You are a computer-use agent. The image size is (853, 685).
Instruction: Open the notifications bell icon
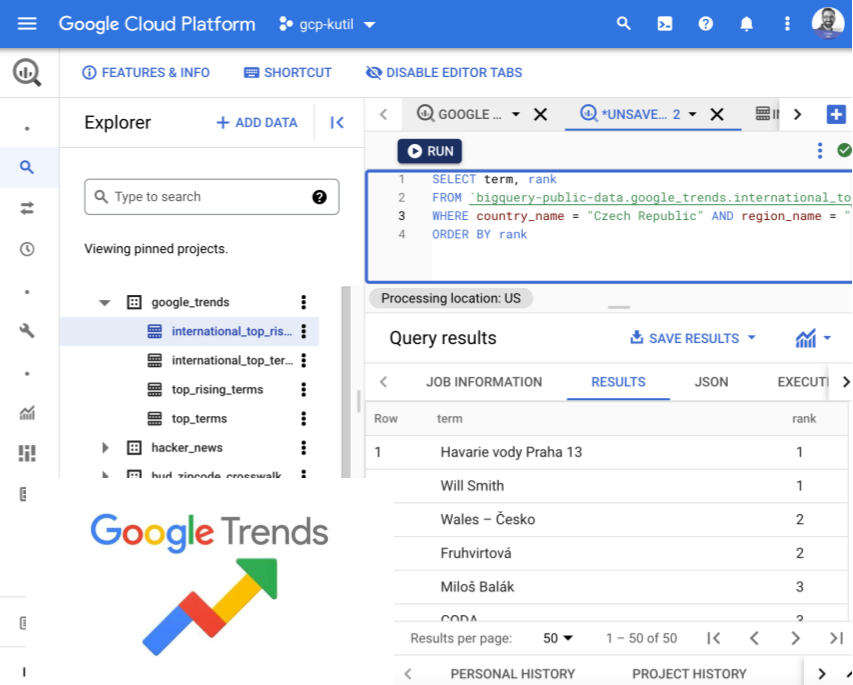point(746,23)
